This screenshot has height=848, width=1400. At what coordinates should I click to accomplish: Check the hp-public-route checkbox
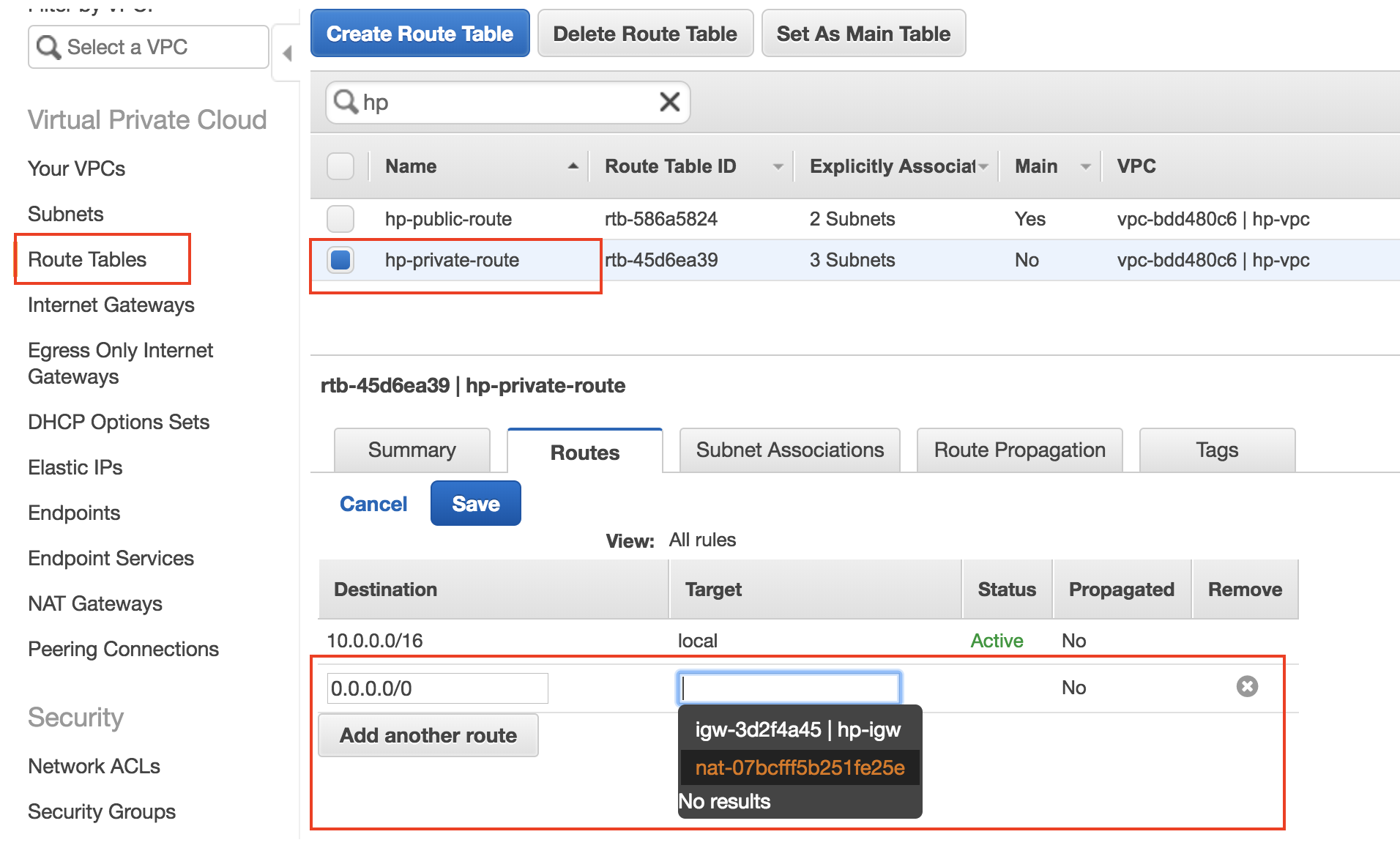tap(340, 218)
